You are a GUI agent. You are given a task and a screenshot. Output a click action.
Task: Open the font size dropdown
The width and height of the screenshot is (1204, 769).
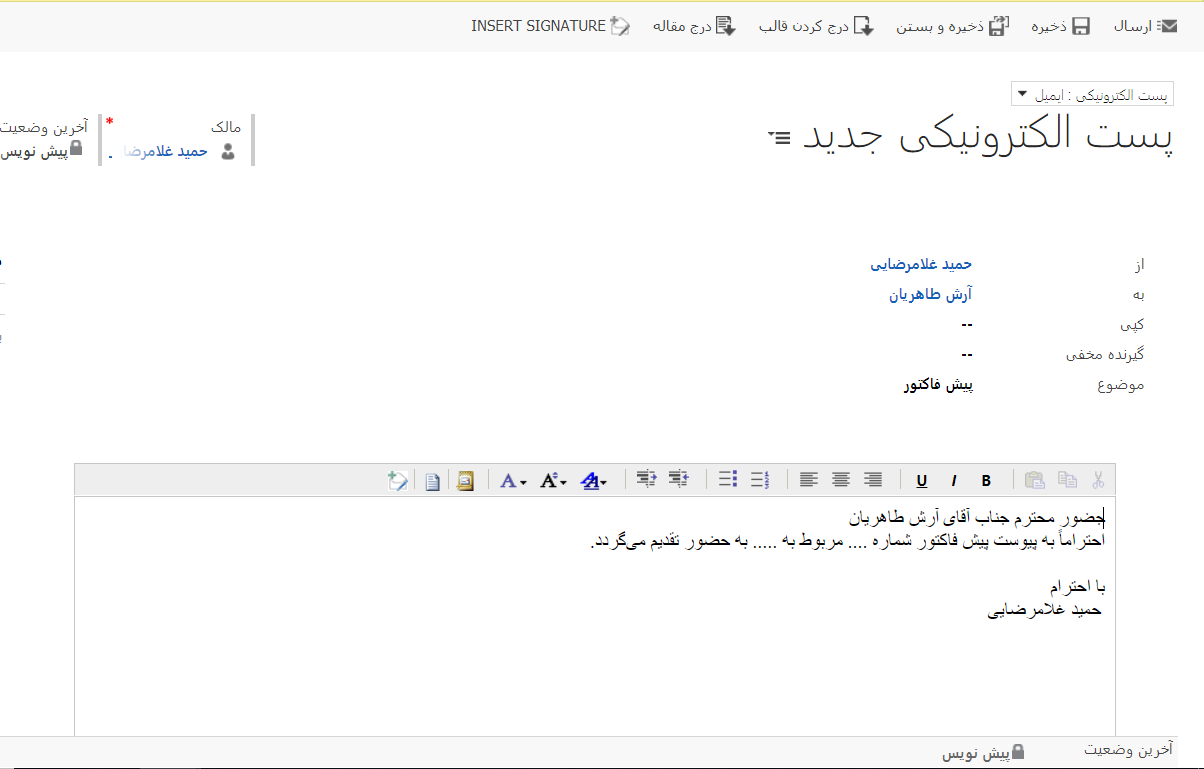(x=553, y=481)
